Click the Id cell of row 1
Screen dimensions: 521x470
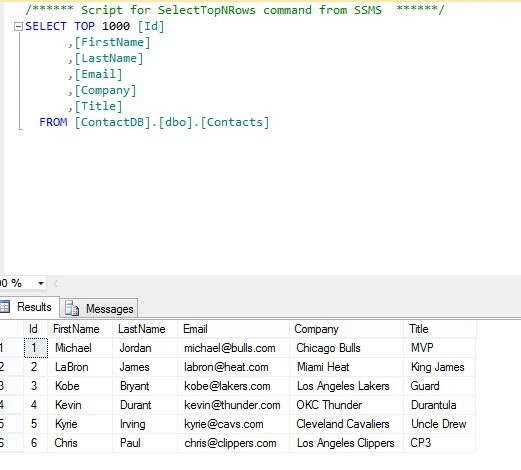coord(36,348)
